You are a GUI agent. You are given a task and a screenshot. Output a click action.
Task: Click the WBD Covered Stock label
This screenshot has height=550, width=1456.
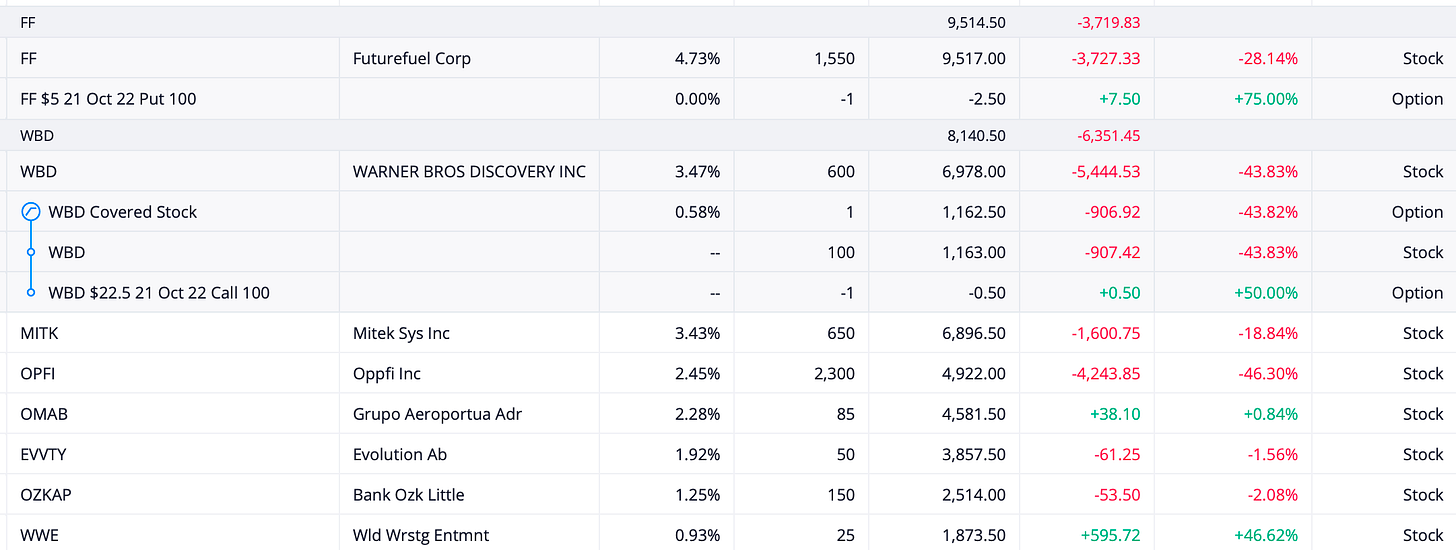coord(122,212)
